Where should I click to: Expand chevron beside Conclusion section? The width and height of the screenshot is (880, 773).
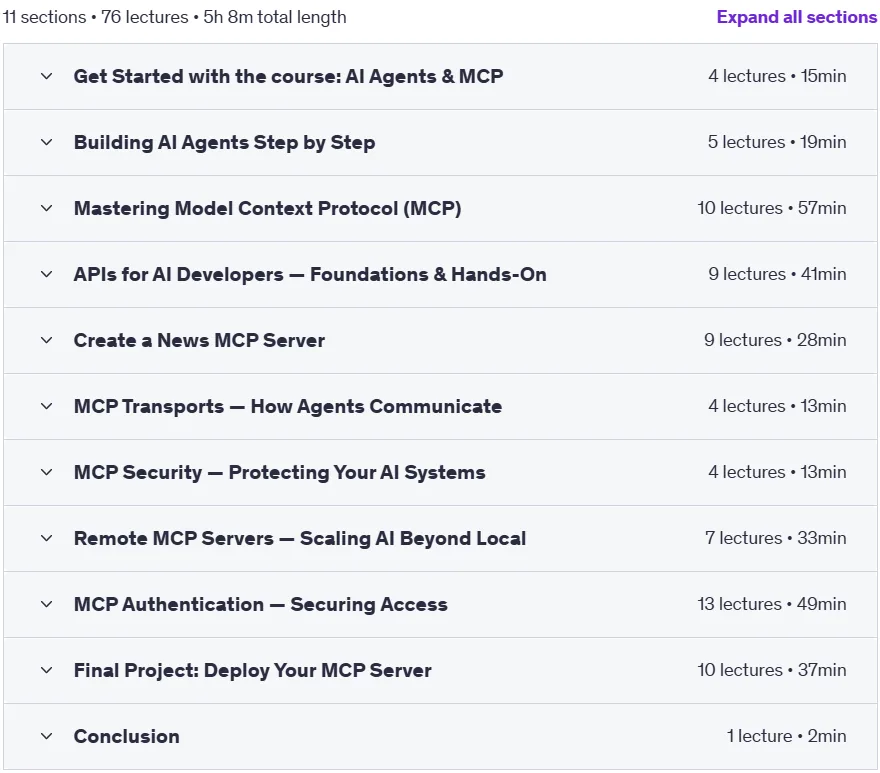[x=47, y=736]
